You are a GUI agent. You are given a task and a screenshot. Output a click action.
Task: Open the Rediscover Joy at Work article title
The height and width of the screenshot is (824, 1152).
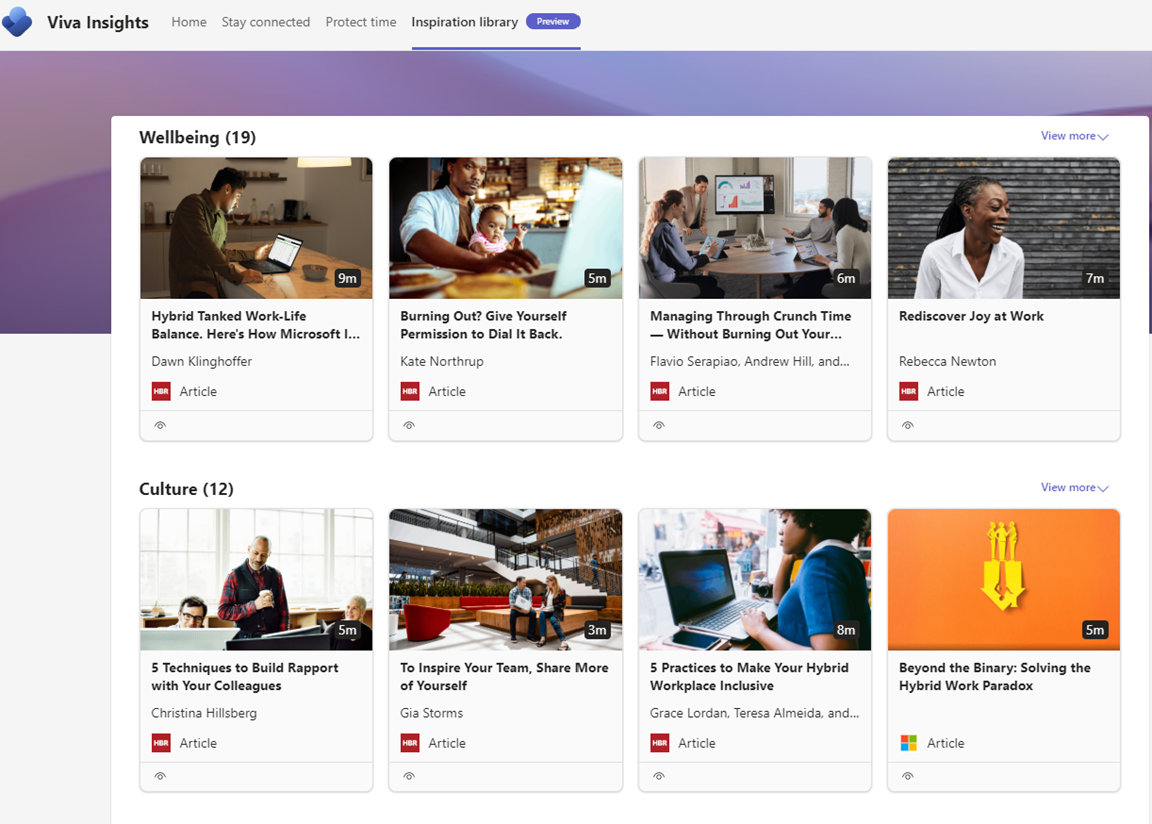pyautogui.click(x=971, y=316)
